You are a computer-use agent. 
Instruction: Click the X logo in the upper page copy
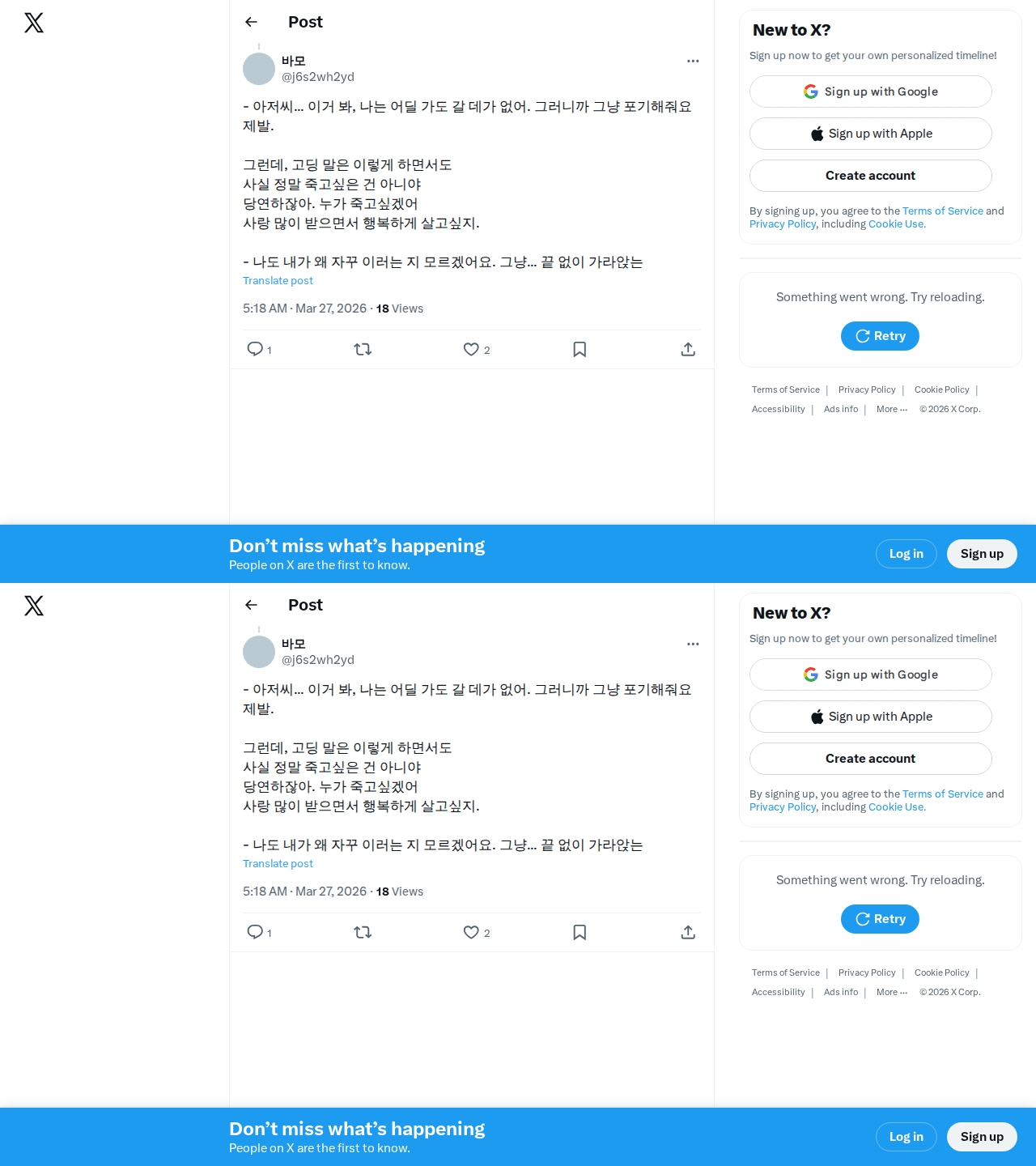pyautogui.click(x=34, y=23)
